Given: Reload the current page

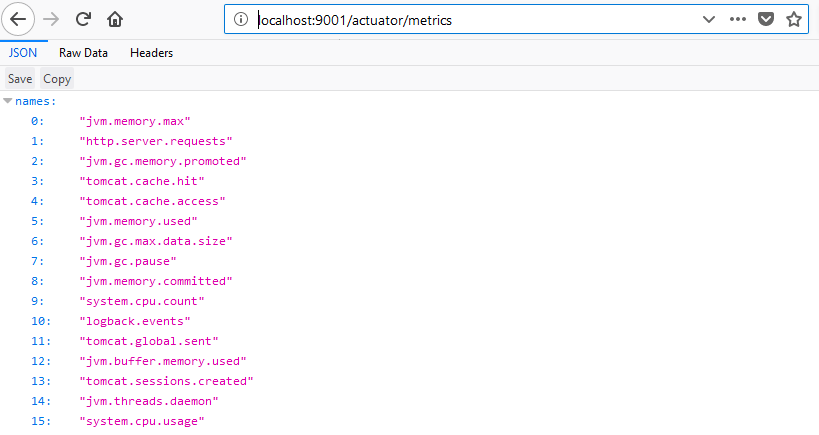Looking at the screenshot, I should tap(84, 19).
